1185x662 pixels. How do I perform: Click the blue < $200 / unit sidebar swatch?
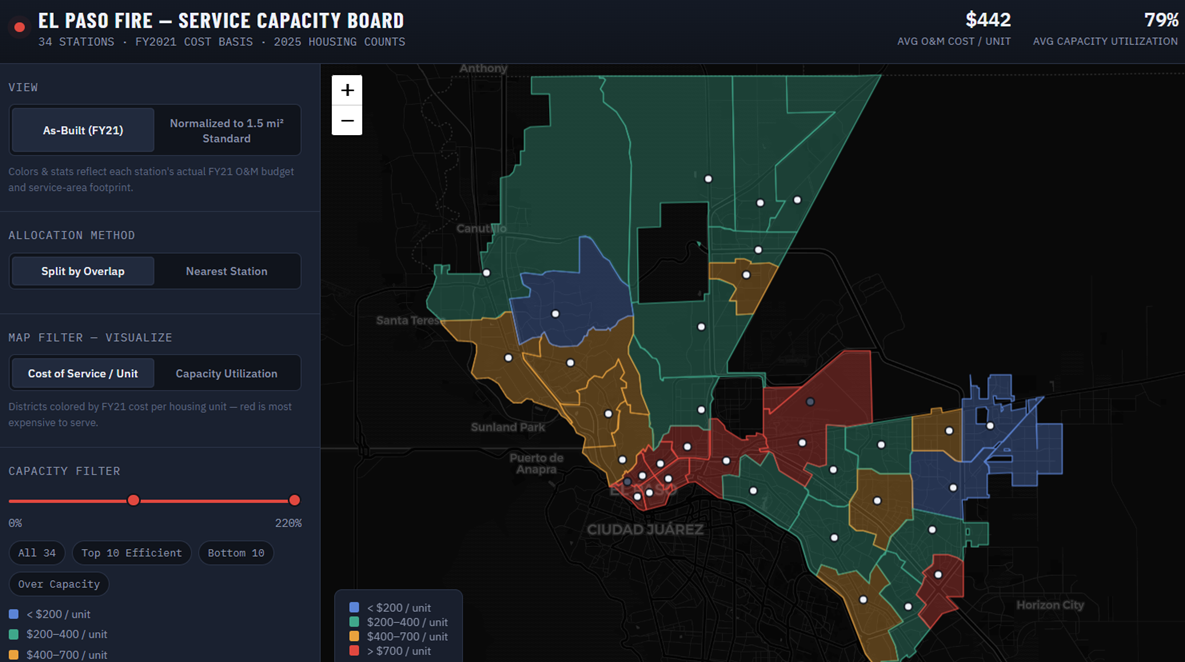tap(14, 614)
